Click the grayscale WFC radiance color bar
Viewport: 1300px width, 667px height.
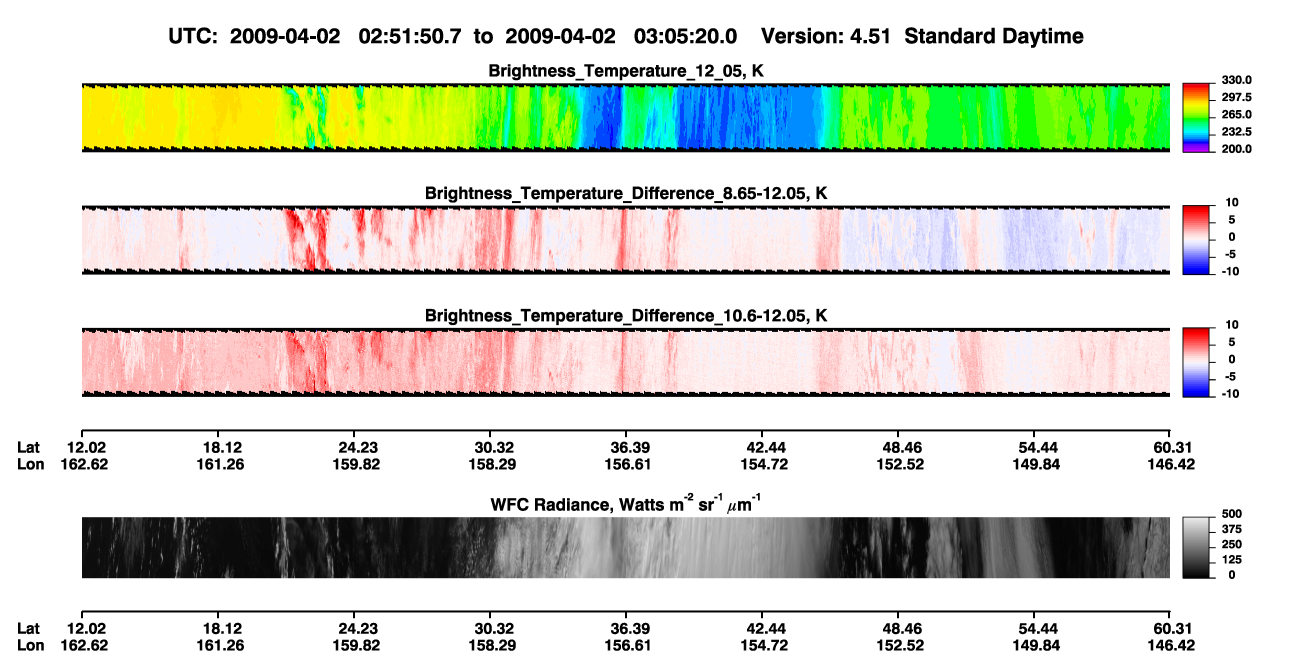tap(1196, 548)
